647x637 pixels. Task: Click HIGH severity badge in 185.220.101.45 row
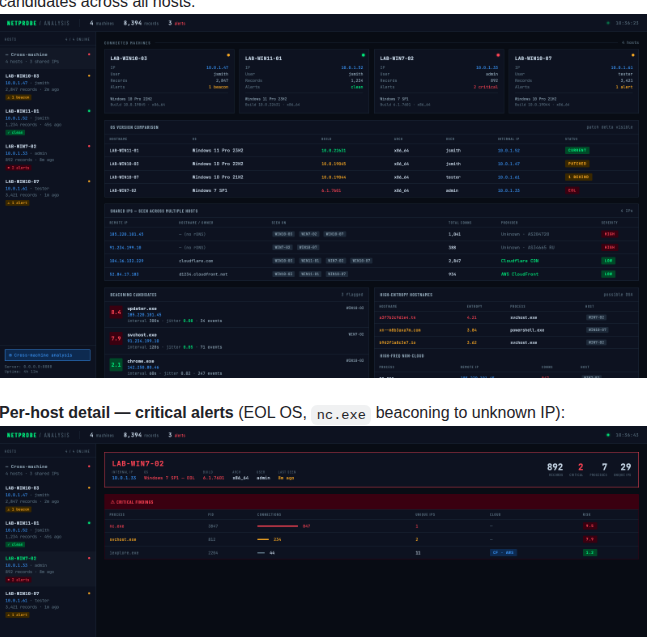click(x=609, y=234)
